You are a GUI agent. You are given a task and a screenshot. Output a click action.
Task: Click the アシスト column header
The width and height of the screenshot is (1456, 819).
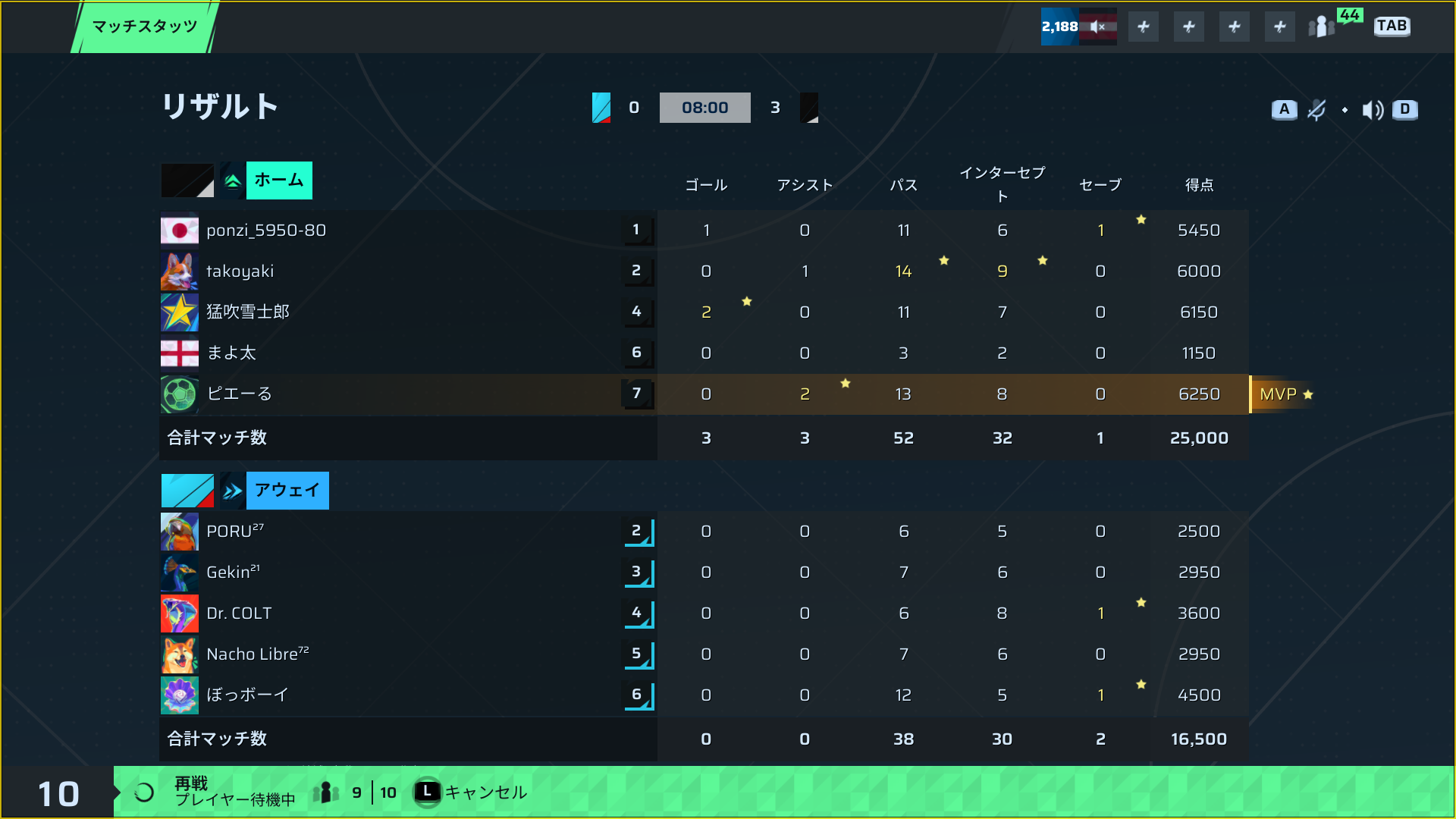pyautogui.click(x=805, y=185)
